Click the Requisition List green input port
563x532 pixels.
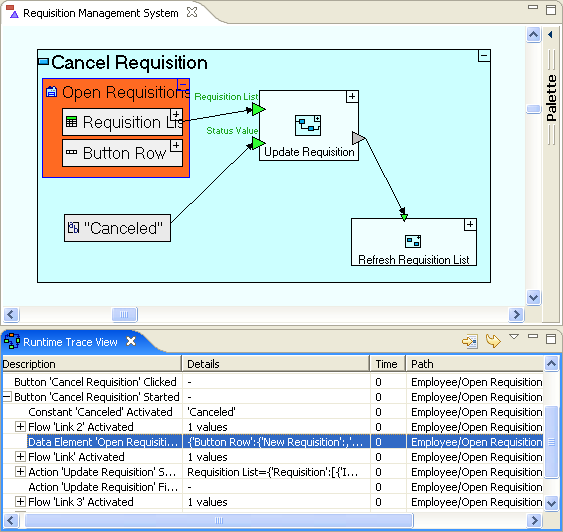259,109
